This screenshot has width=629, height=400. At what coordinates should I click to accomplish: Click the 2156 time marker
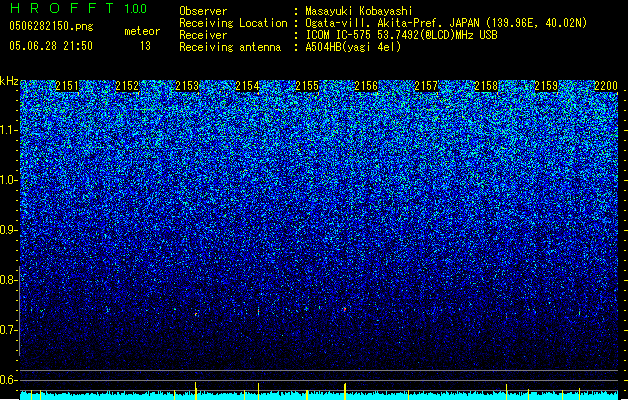pos(366,86)
